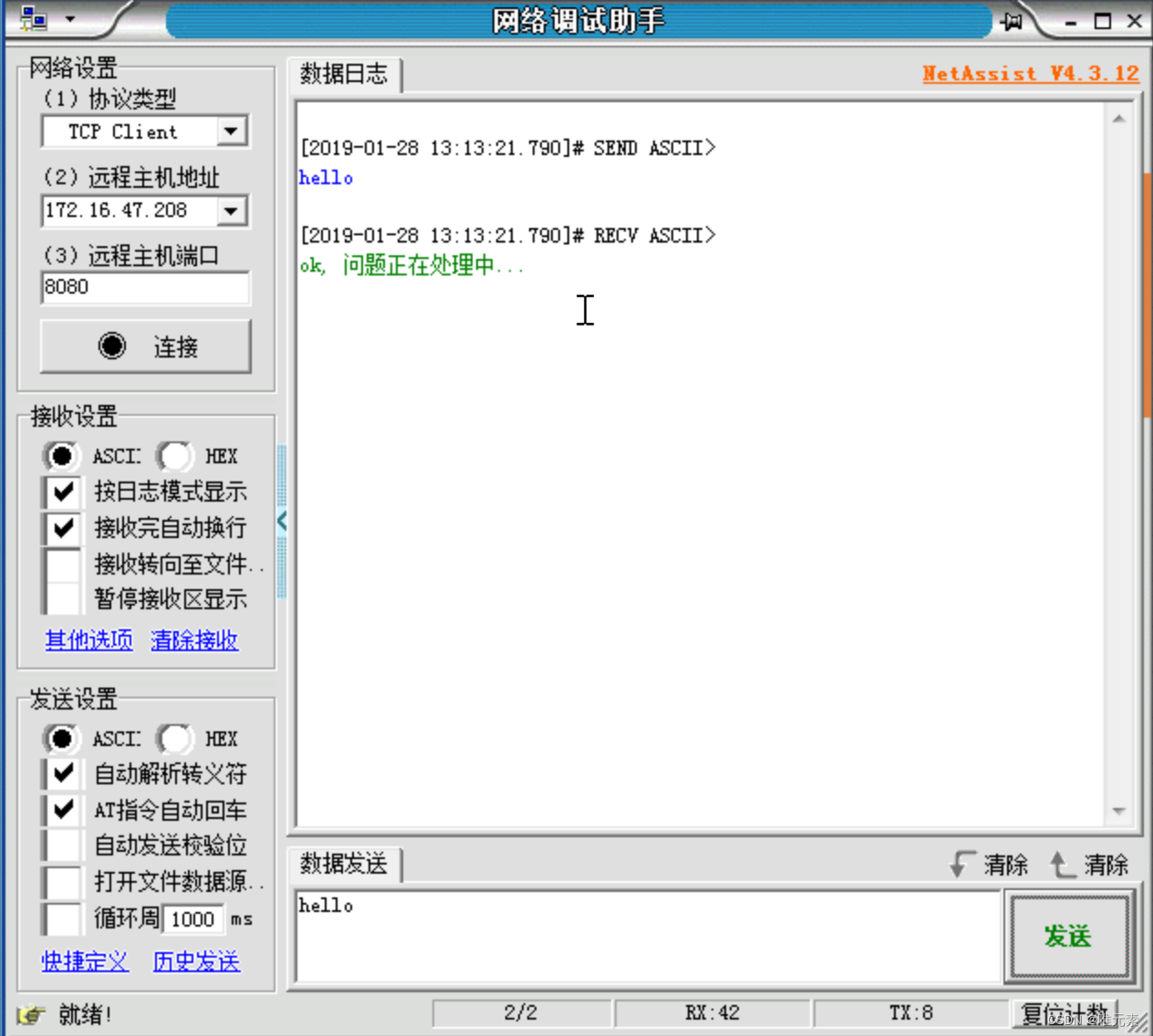The width and height of the screenshot is (1153, 1036).
Task: Open the NetAssist system menu icon at top-left
Action: coord(35,18)
